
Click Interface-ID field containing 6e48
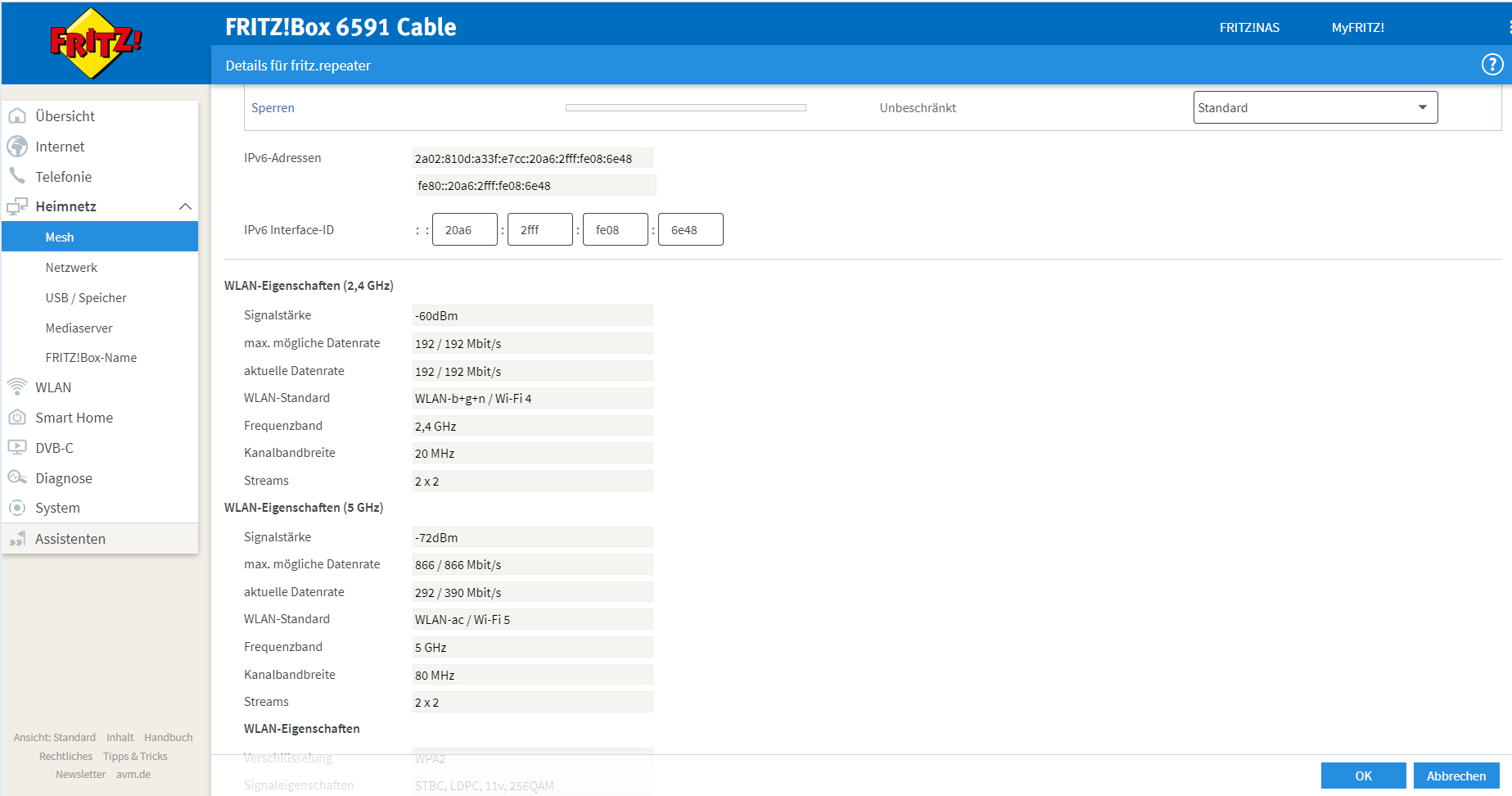tap(691, 229)
